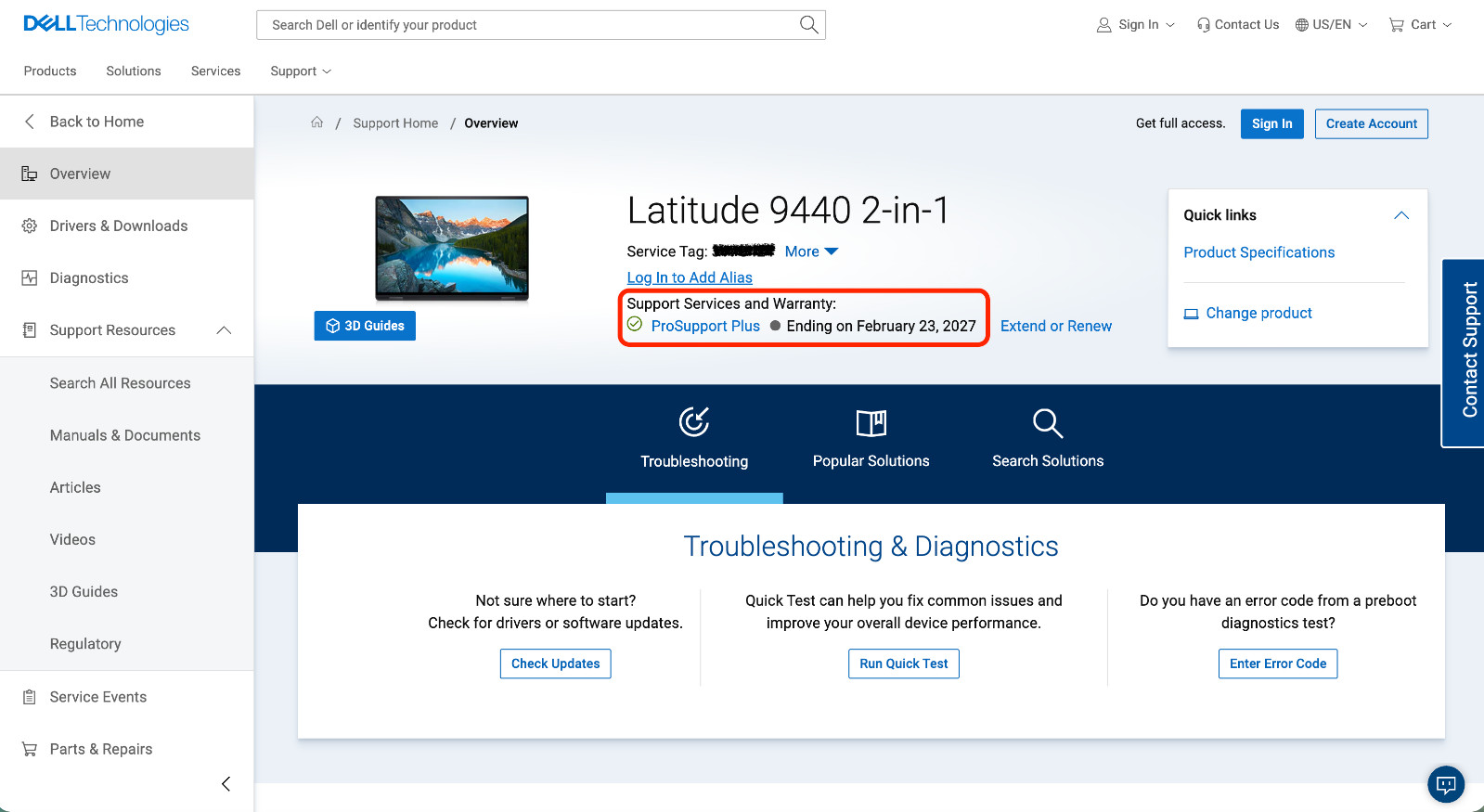The height and width of the screenshot is (812, 1484).
Task: Click the search magnifier icon in search box
Action: (x=808, y=25)
